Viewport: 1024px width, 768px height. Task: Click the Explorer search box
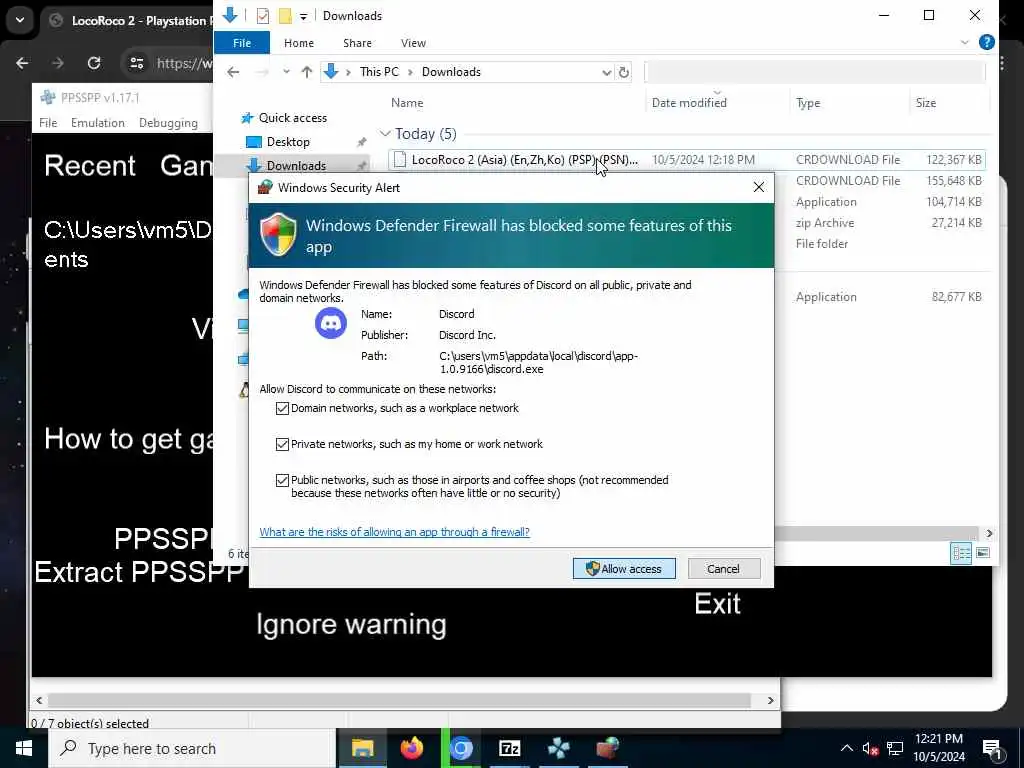(814, 72)
